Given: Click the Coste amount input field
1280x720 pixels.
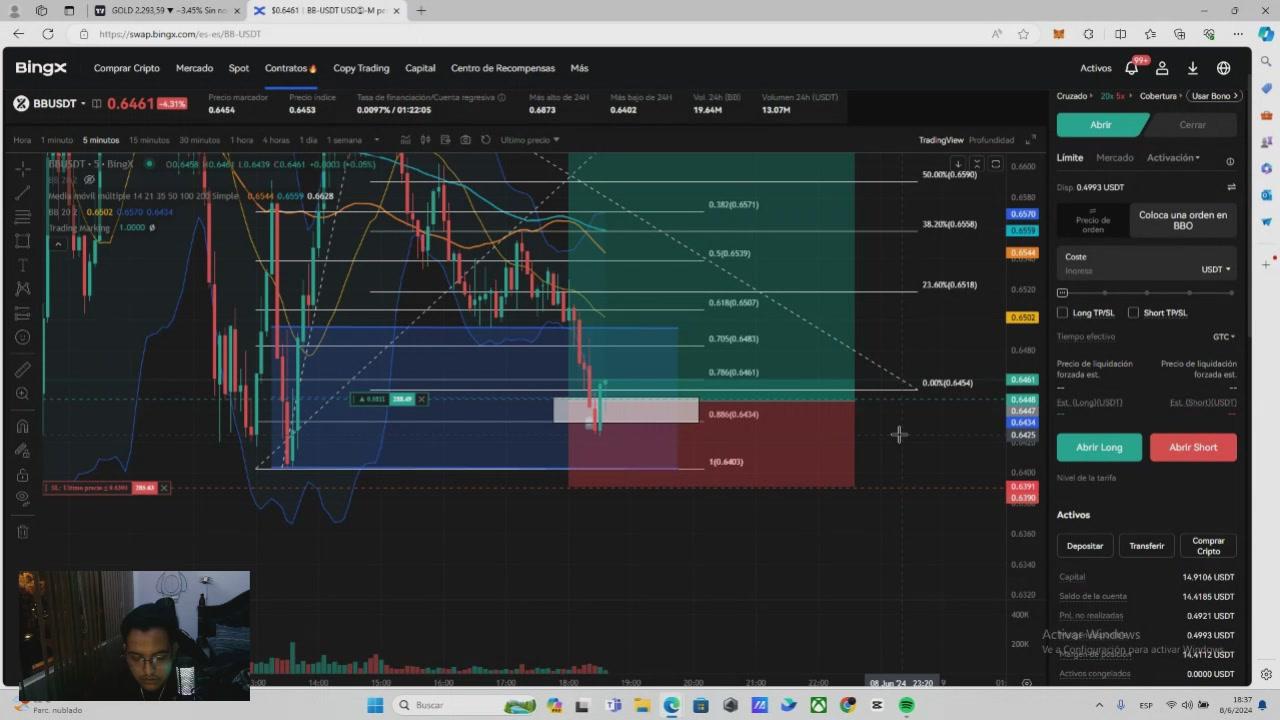Looking at the screenshot, I should (x=1146, y=264).
